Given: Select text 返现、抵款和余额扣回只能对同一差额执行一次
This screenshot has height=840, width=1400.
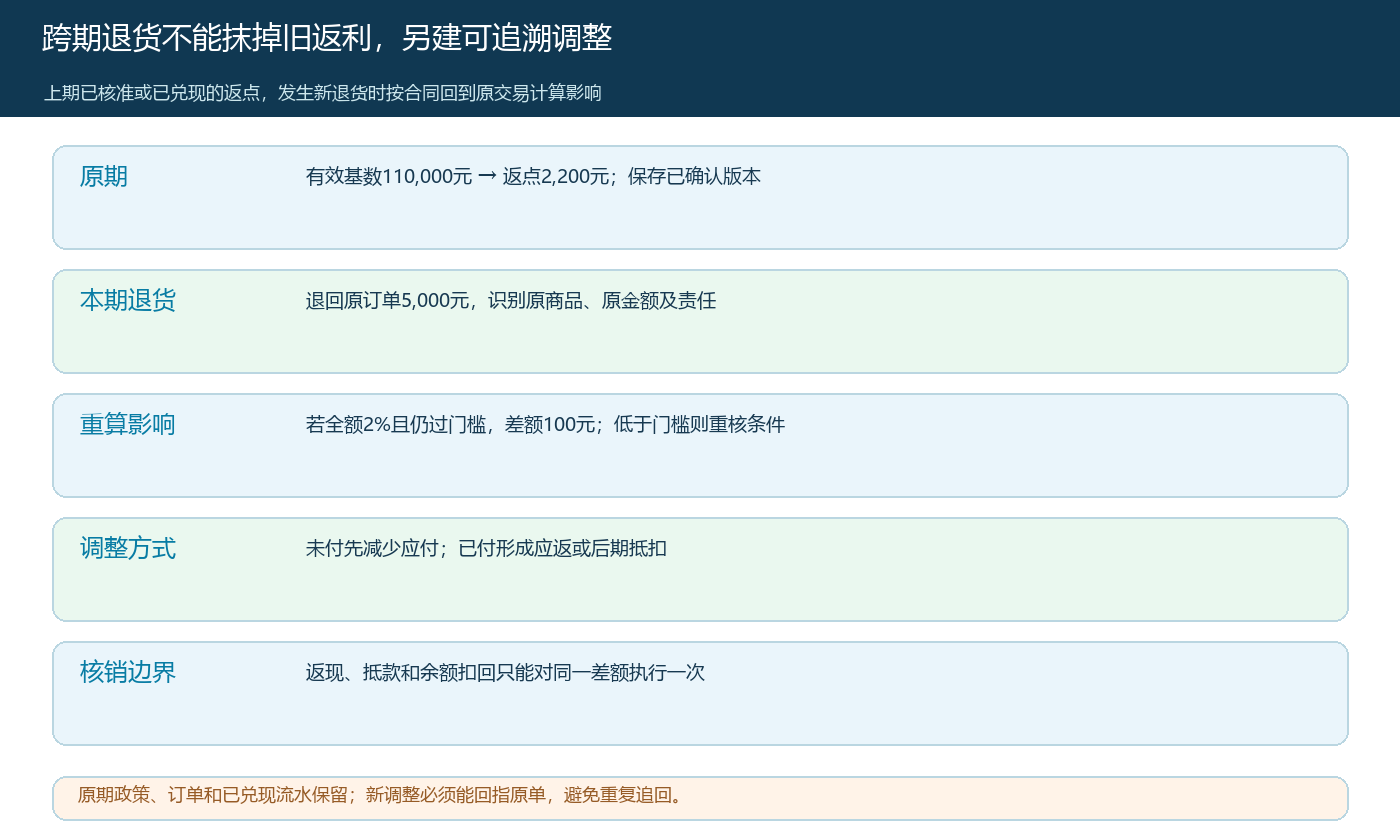Looking at the screenshot, I should [505, 673].
